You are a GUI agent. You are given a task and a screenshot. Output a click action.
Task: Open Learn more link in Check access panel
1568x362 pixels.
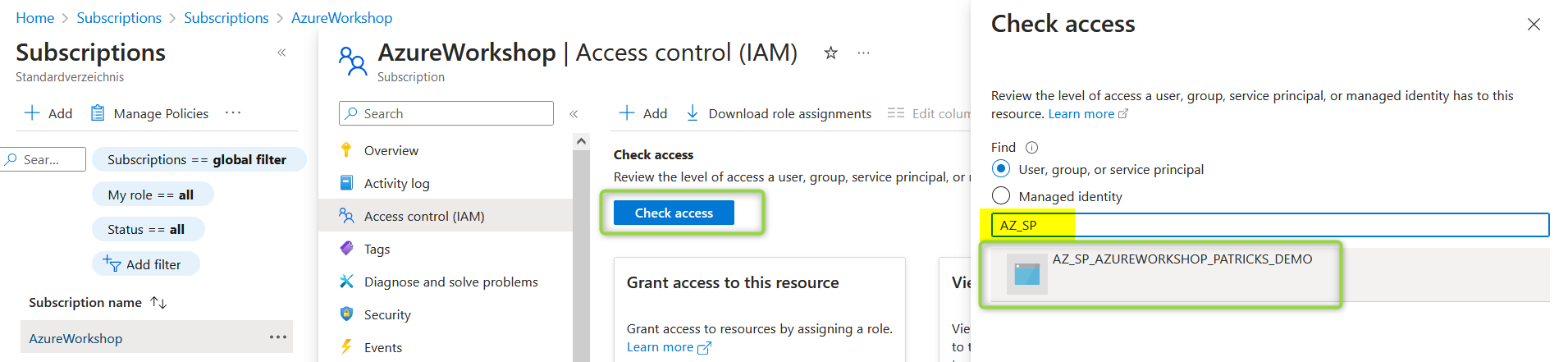click(1088, 114)
